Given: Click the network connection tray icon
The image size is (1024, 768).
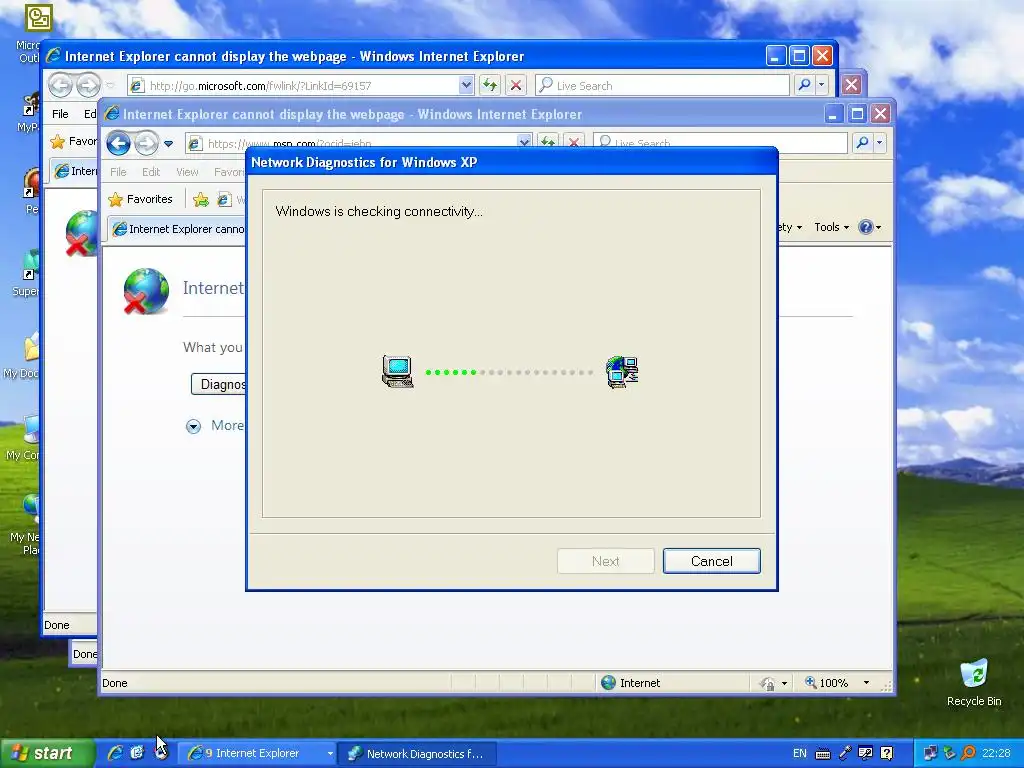Looking at the screenshot, I should click(x=929, y=753).
